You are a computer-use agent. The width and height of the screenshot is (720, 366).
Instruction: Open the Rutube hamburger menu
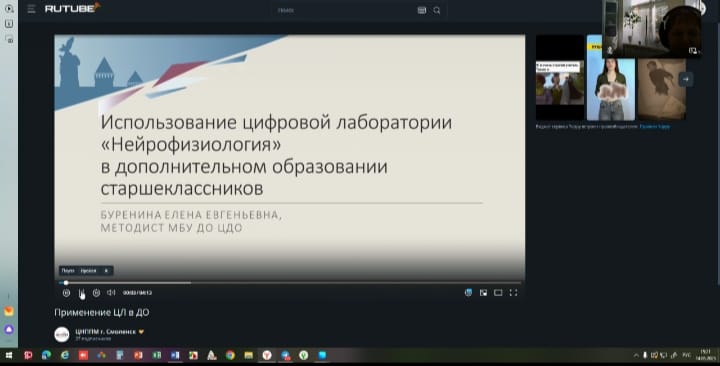[31, 9]
